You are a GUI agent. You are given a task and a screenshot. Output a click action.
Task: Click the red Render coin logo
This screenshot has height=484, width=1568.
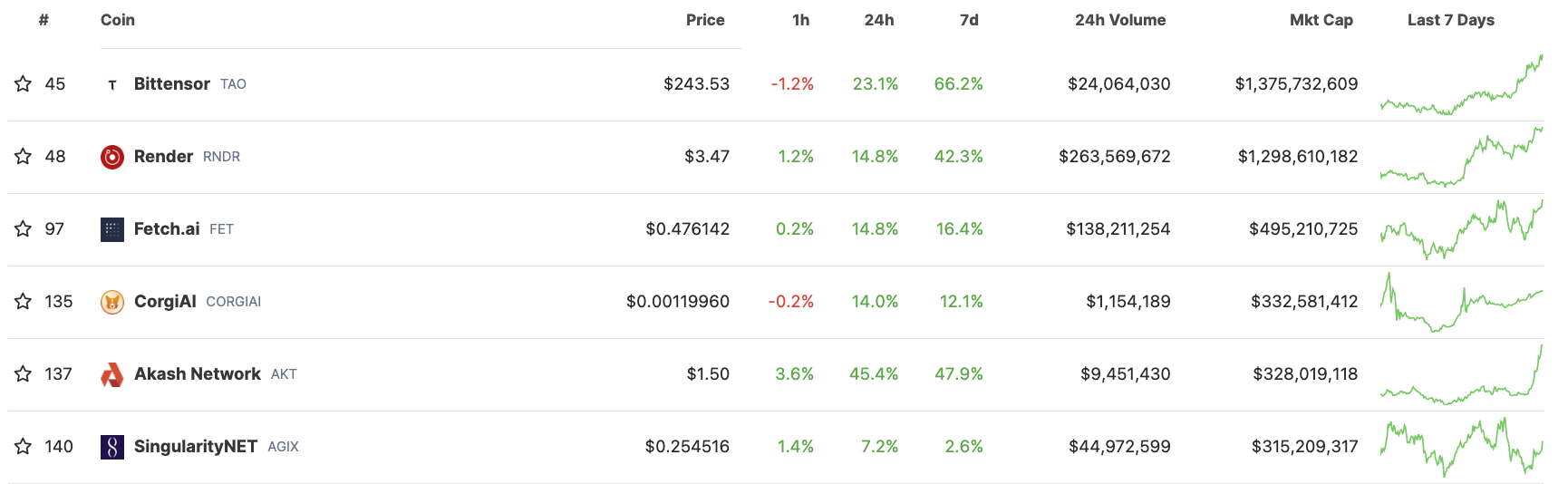tap(112, 157)
